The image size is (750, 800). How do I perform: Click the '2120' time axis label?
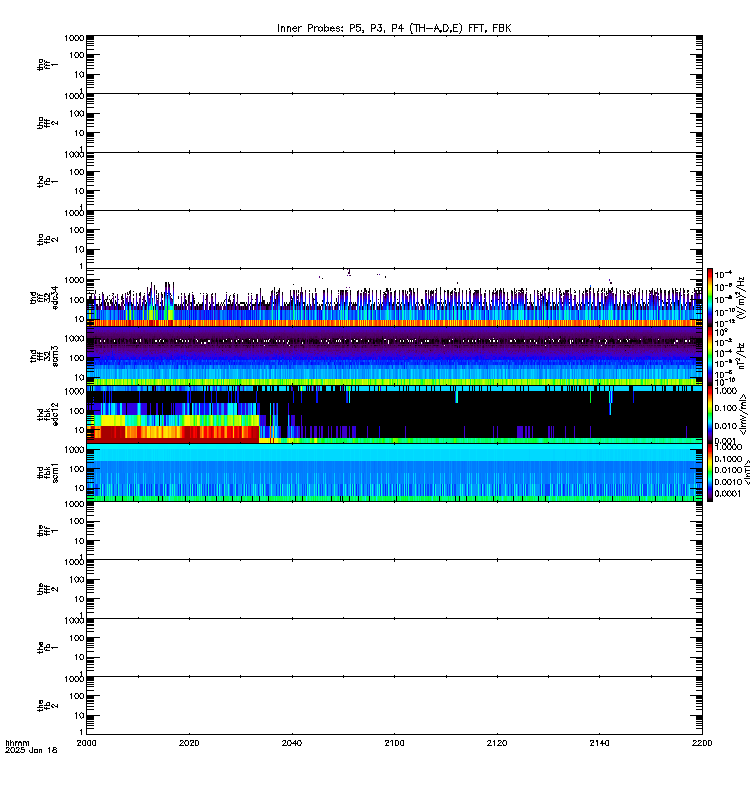[497, 743]
